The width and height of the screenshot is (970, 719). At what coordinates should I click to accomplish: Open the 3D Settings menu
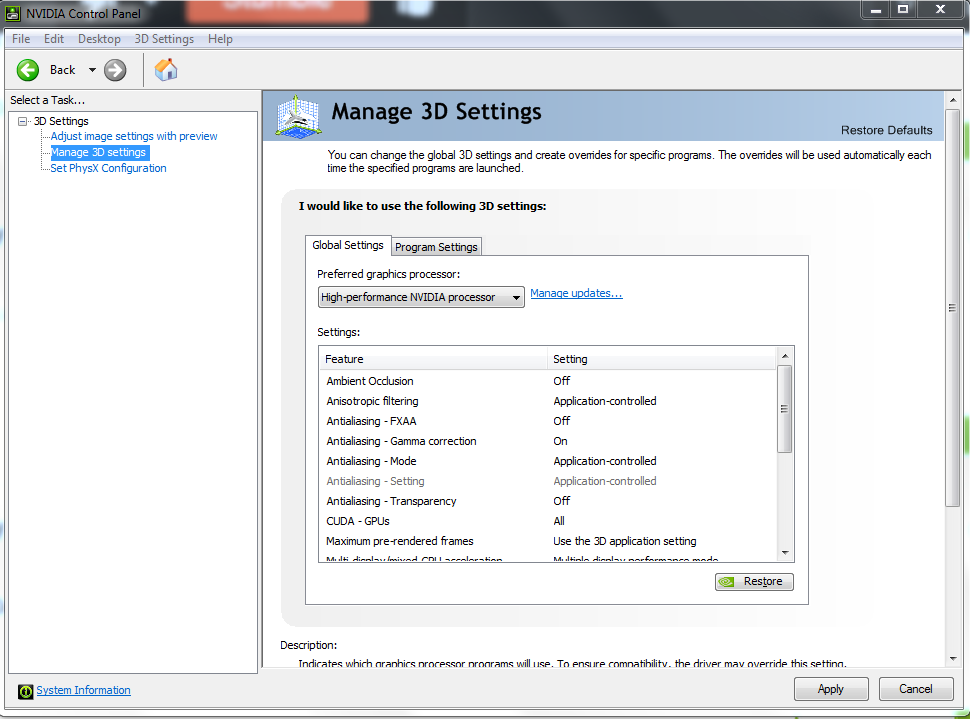[x=164, y=39]
